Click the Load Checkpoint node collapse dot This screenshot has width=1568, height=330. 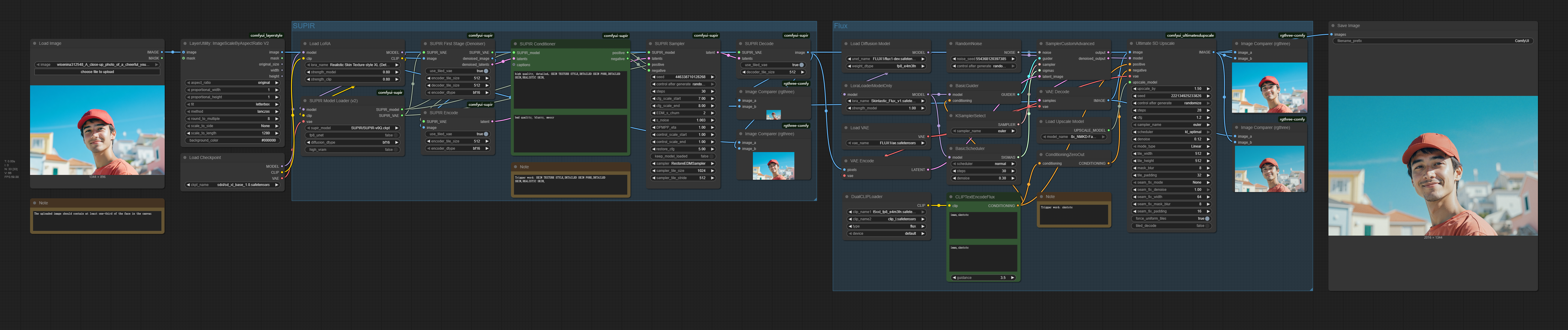pyautogui.click(x=185, y=158)
